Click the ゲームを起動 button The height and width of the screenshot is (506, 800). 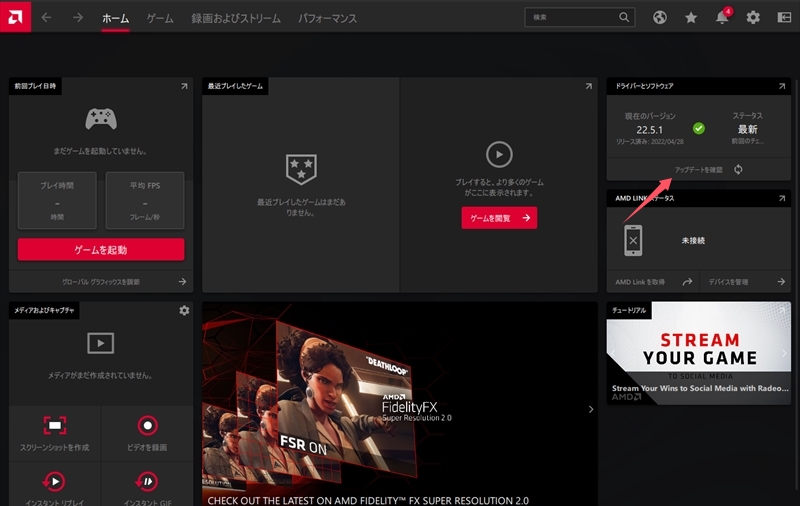pos(101,249)
